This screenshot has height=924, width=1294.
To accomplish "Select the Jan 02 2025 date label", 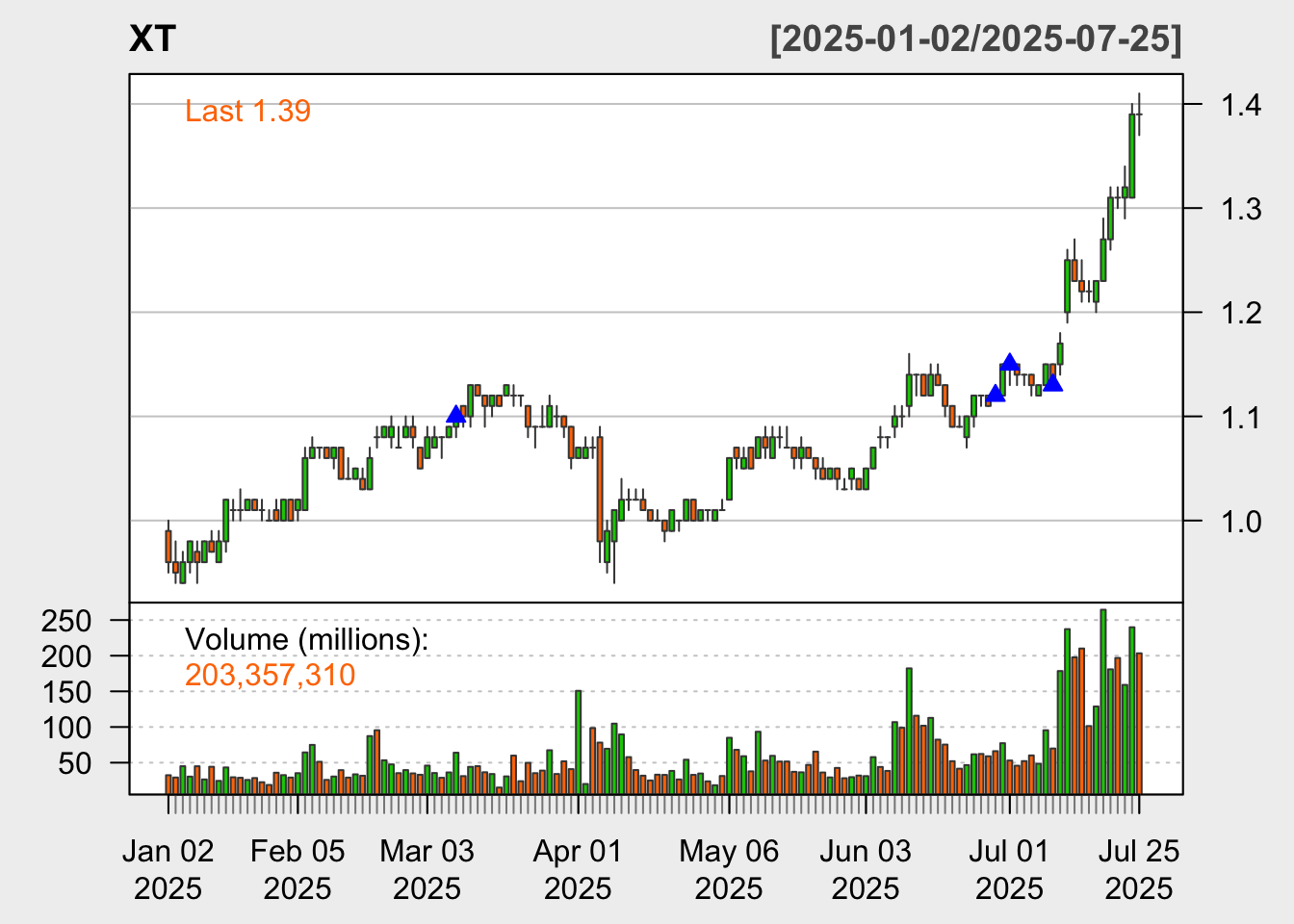I will [x=168, y=869].
